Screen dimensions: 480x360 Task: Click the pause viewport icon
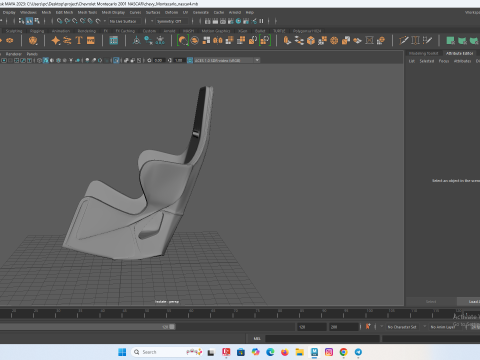(262, 21)
